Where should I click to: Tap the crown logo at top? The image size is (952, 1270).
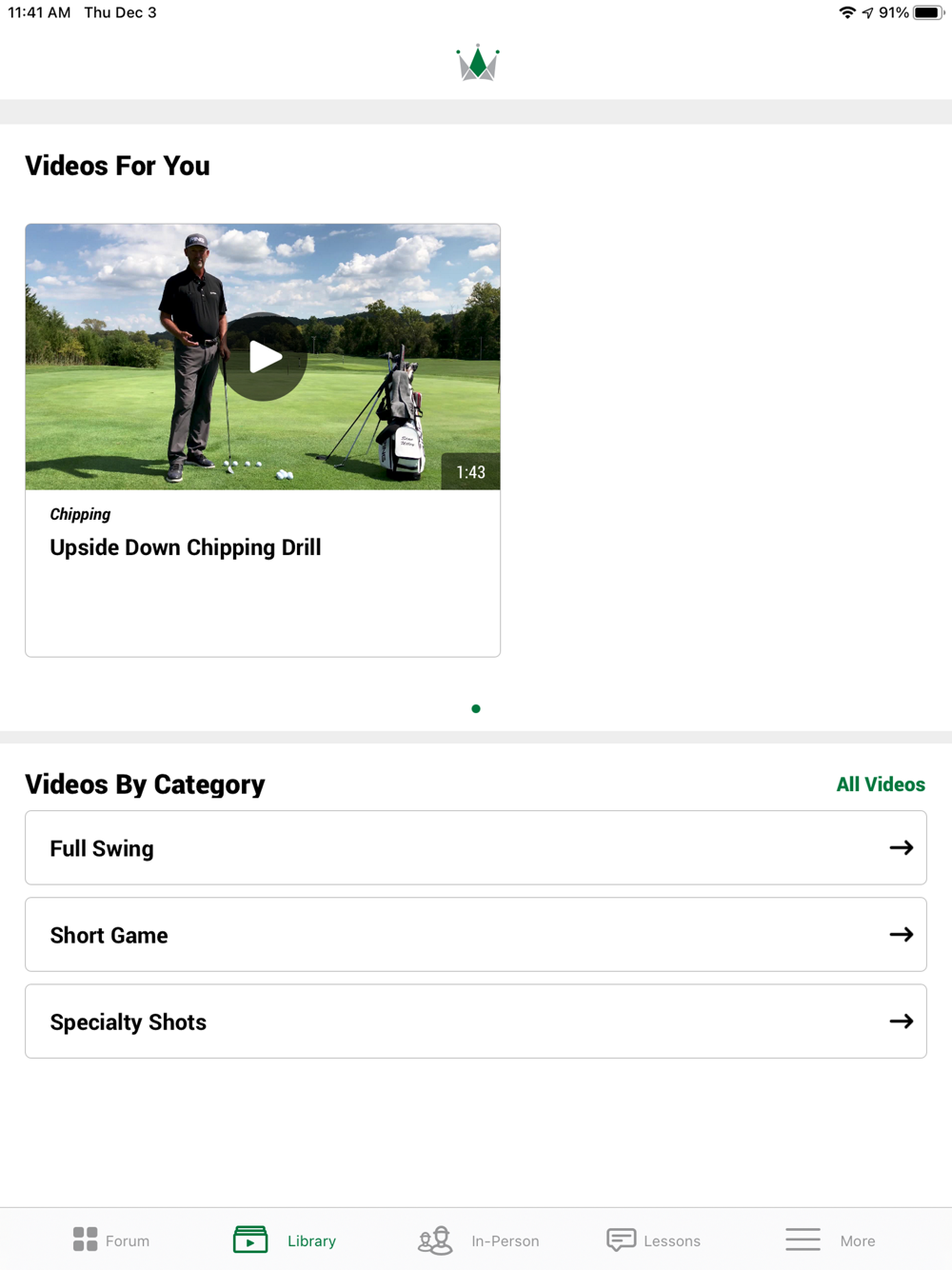pyautogui.click(x=477, y=64)
